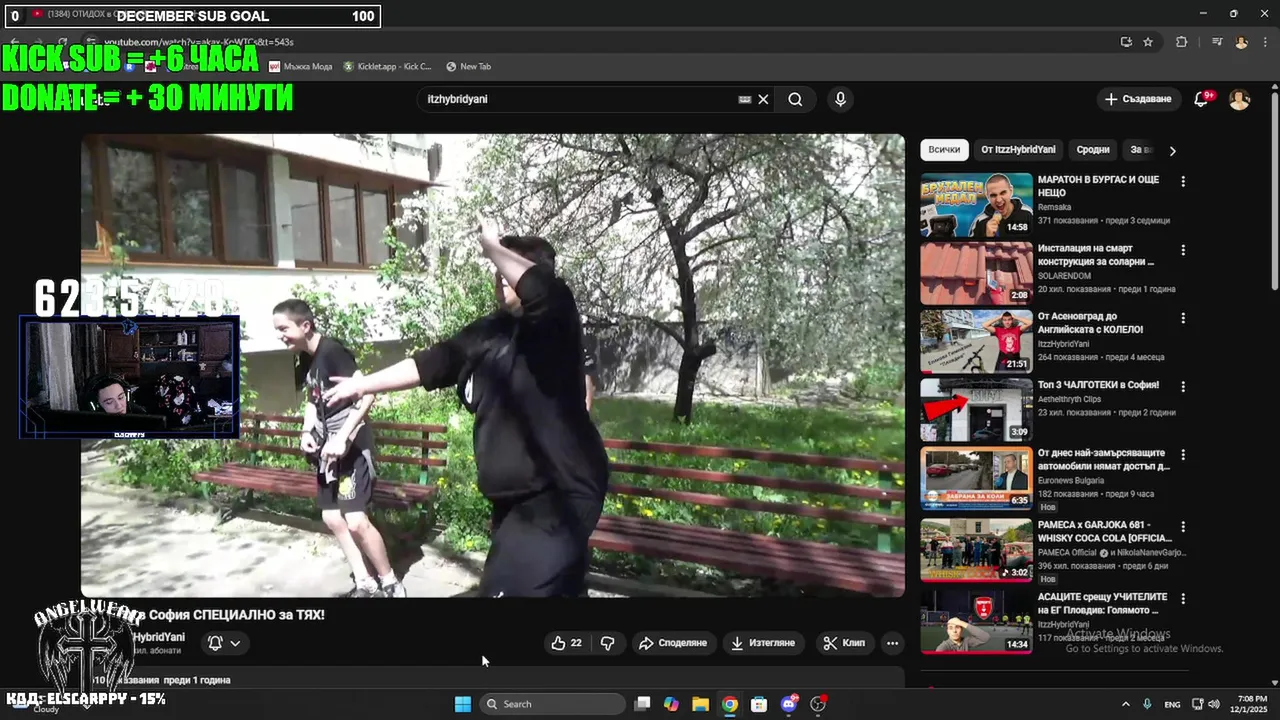The width and height of the screenshot is (1280, 720).
Task: Open От днес най-замърсяващите автомобили thumbnail
Action: [x=976, y=477]
